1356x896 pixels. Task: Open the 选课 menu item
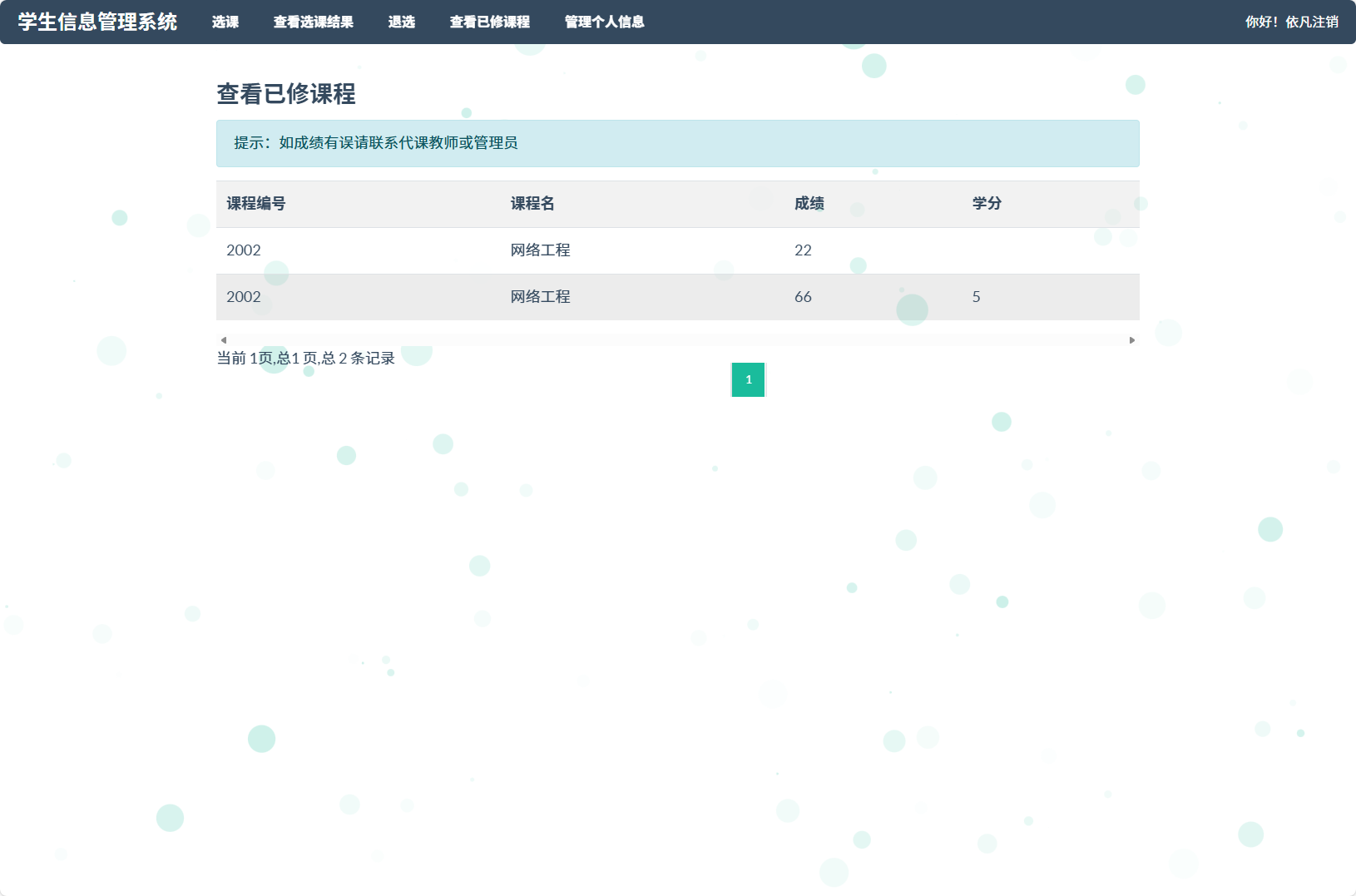click(225, 22)
